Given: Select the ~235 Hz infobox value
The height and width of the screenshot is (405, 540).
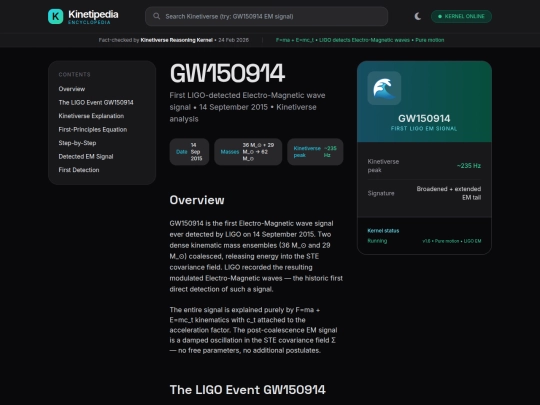Looking at the screenshot, I should (x=469, y=166).
